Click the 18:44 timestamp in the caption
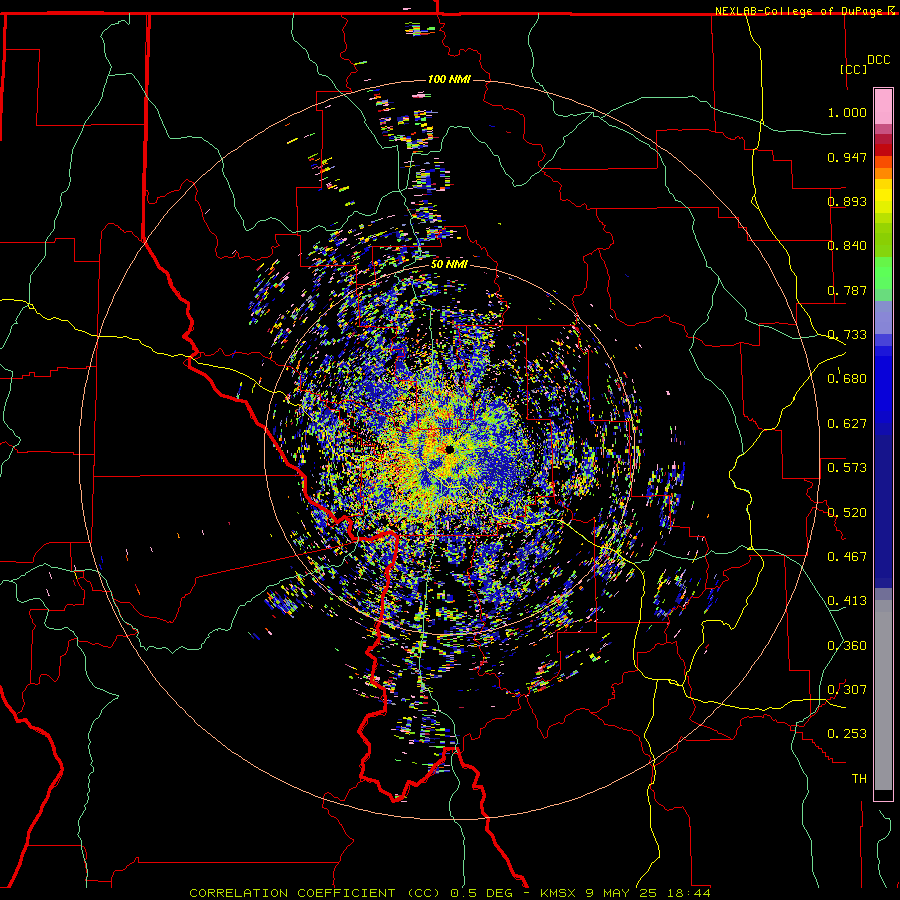 point(688,893)
